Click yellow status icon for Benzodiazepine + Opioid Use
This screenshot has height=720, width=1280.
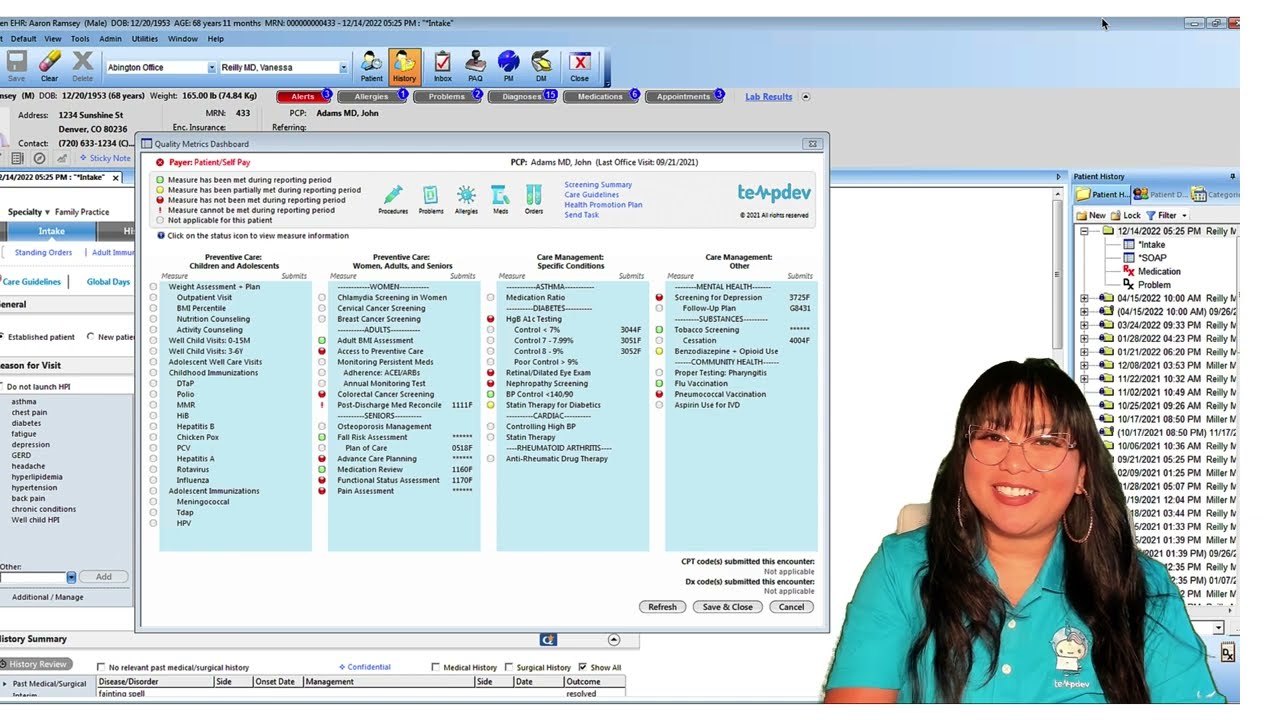coord(659,352)
